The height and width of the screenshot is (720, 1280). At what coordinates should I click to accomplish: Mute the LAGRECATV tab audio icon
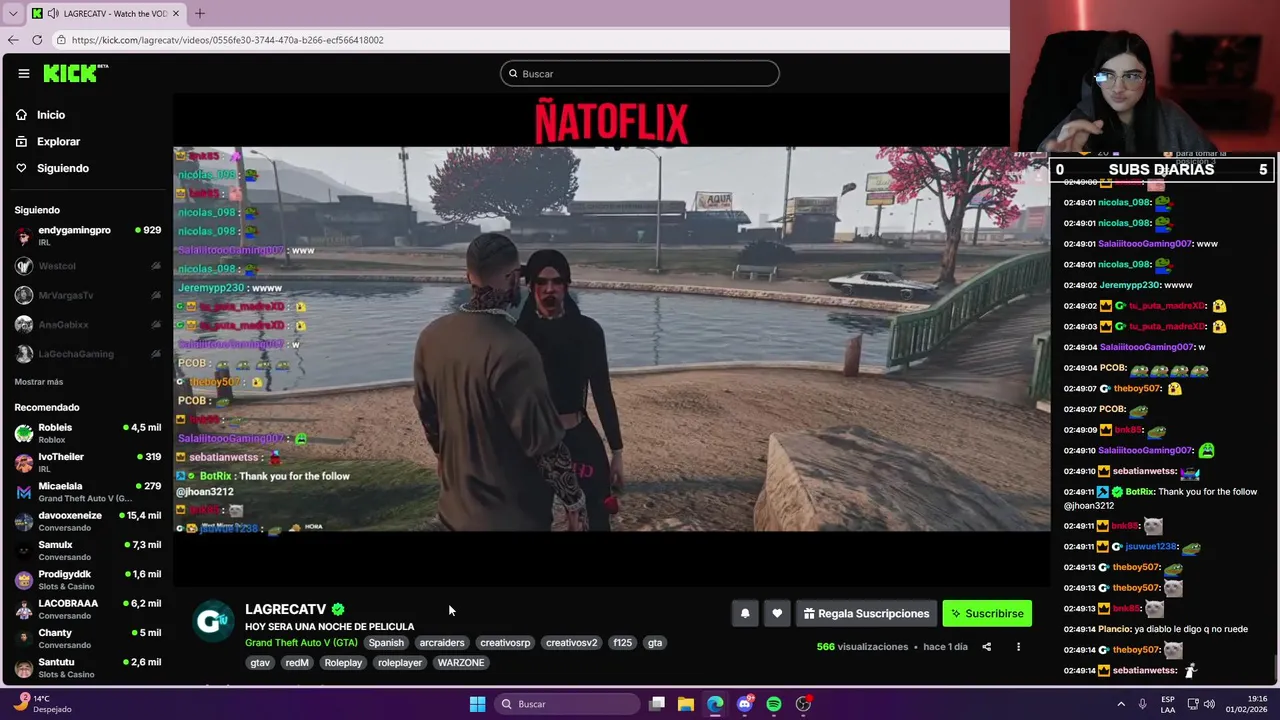click(53, 14)
